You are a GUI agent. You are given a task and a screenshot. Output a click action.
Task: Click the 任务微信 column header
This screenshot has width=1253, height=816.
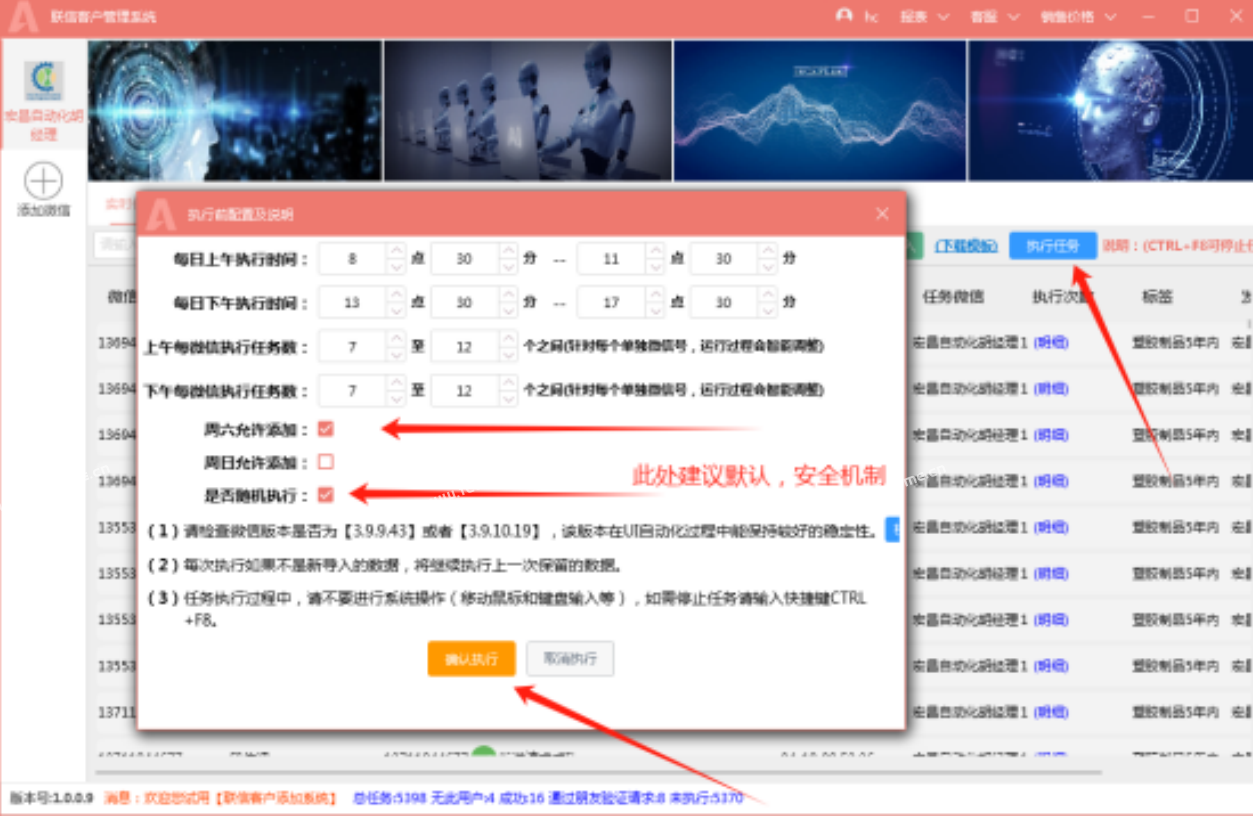click(x=952, y=297)
